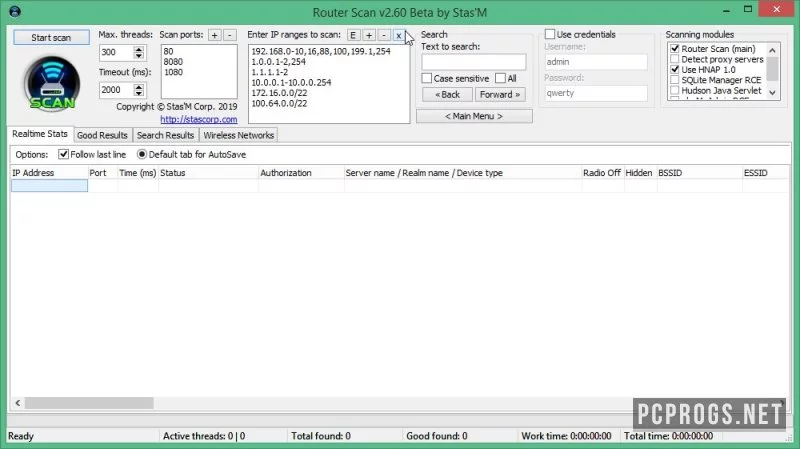Enable Hudson Java Servlet module
This screenshot has width=800, height=449.
[675, 90]
